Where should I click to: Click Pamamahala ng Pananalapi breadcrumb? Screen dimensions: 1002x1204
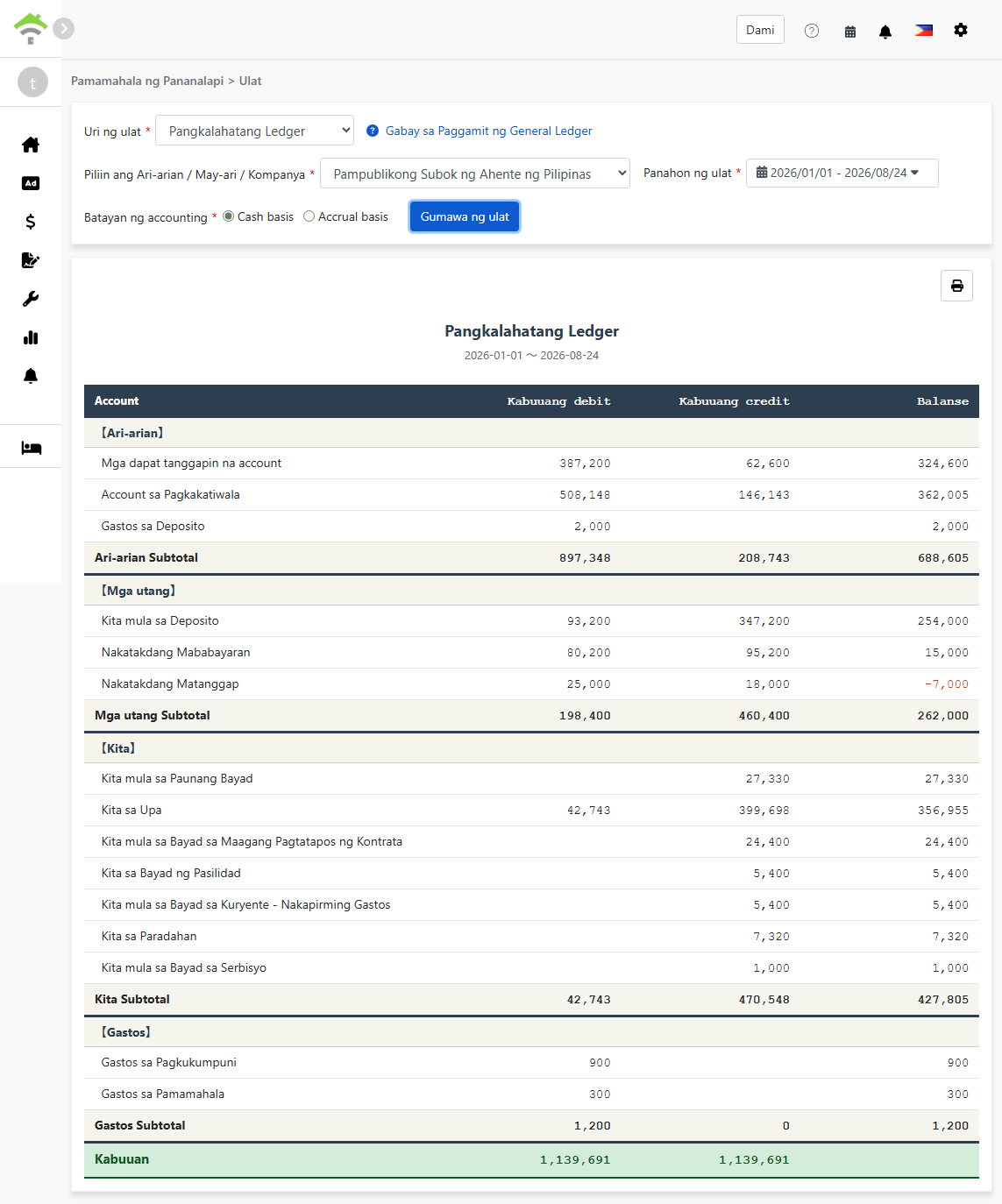[147, 81]
